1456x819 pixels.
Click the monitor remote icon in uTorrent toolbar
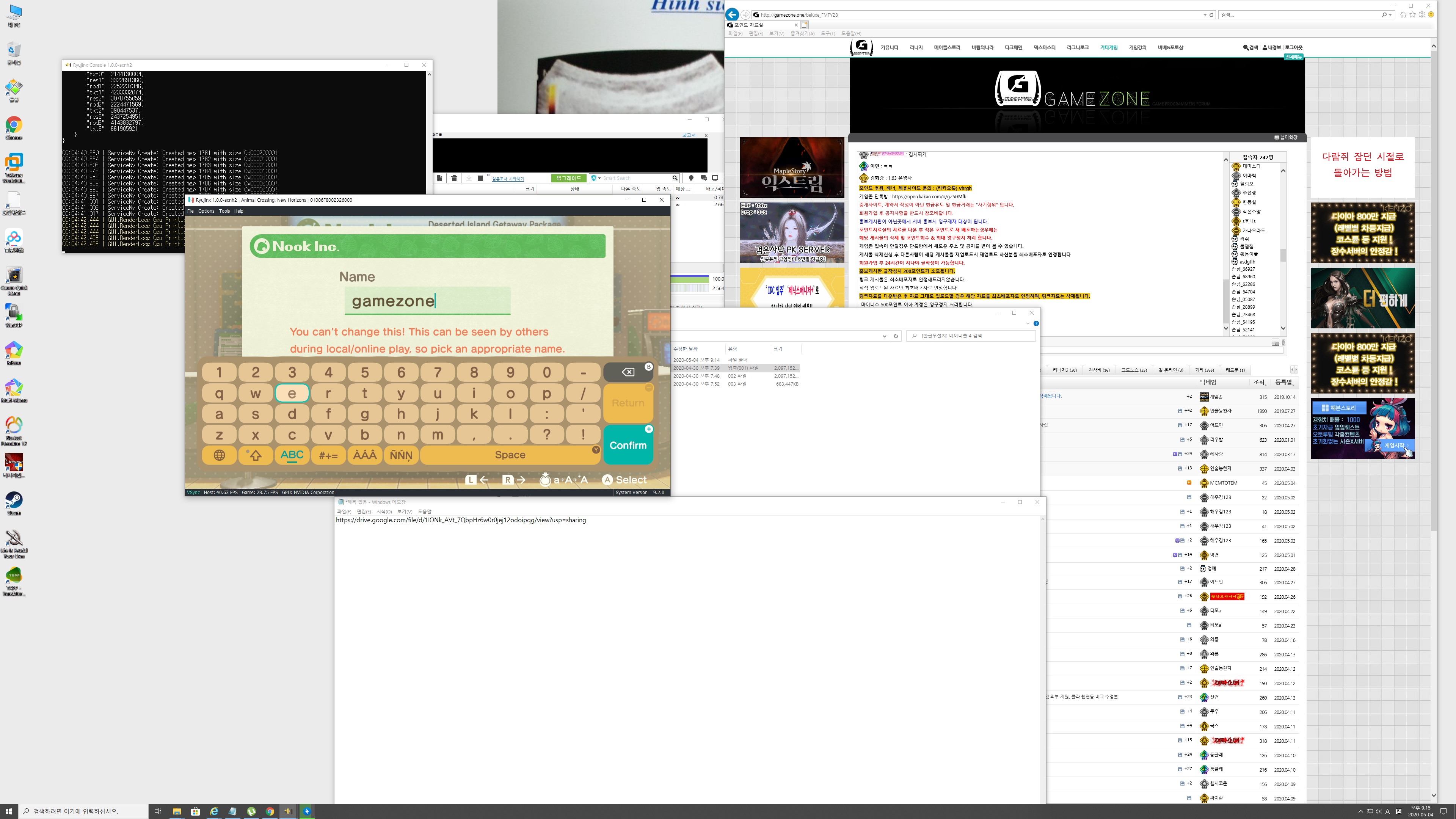(715, 178)
